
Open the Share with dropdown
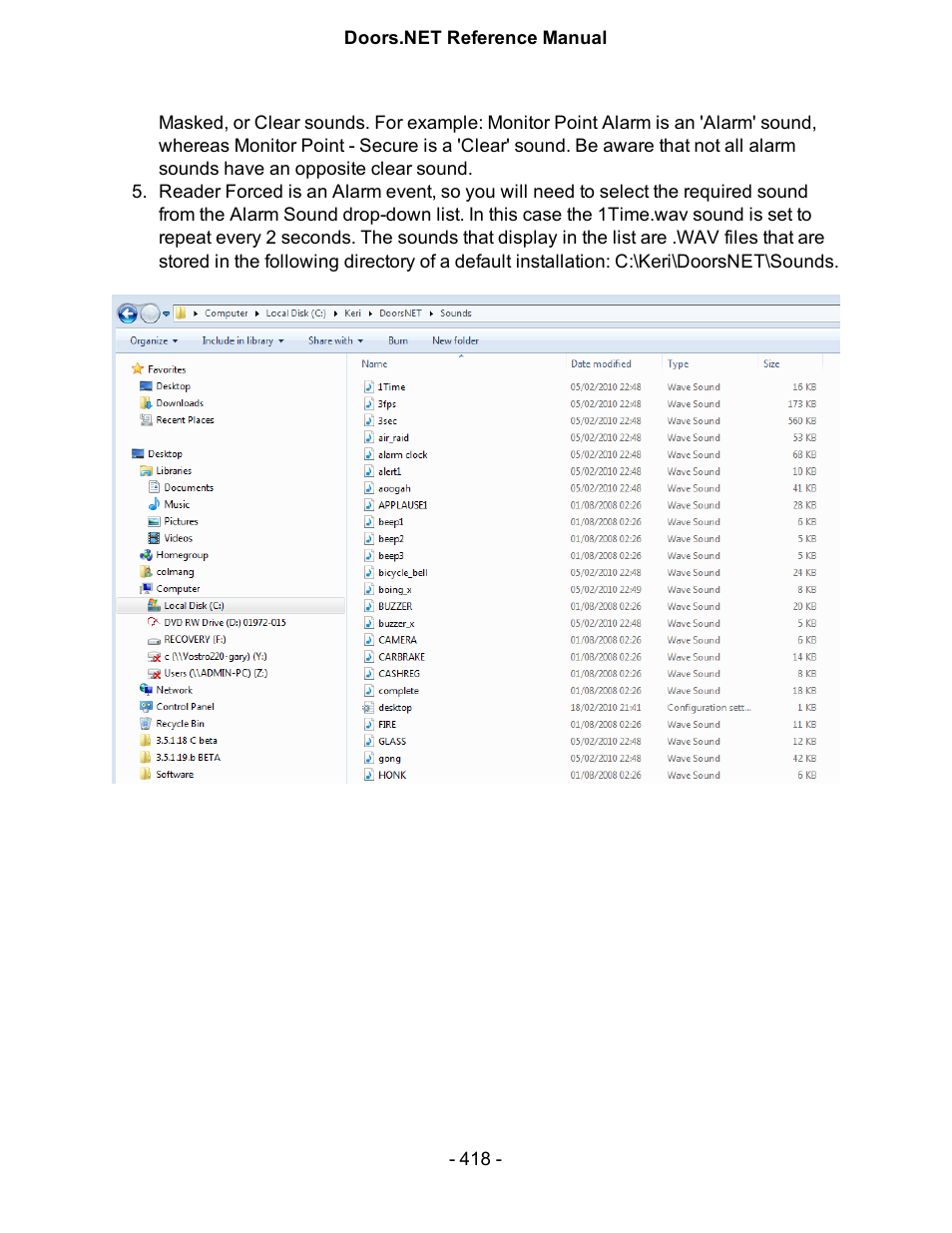click(x=335, y=340)
